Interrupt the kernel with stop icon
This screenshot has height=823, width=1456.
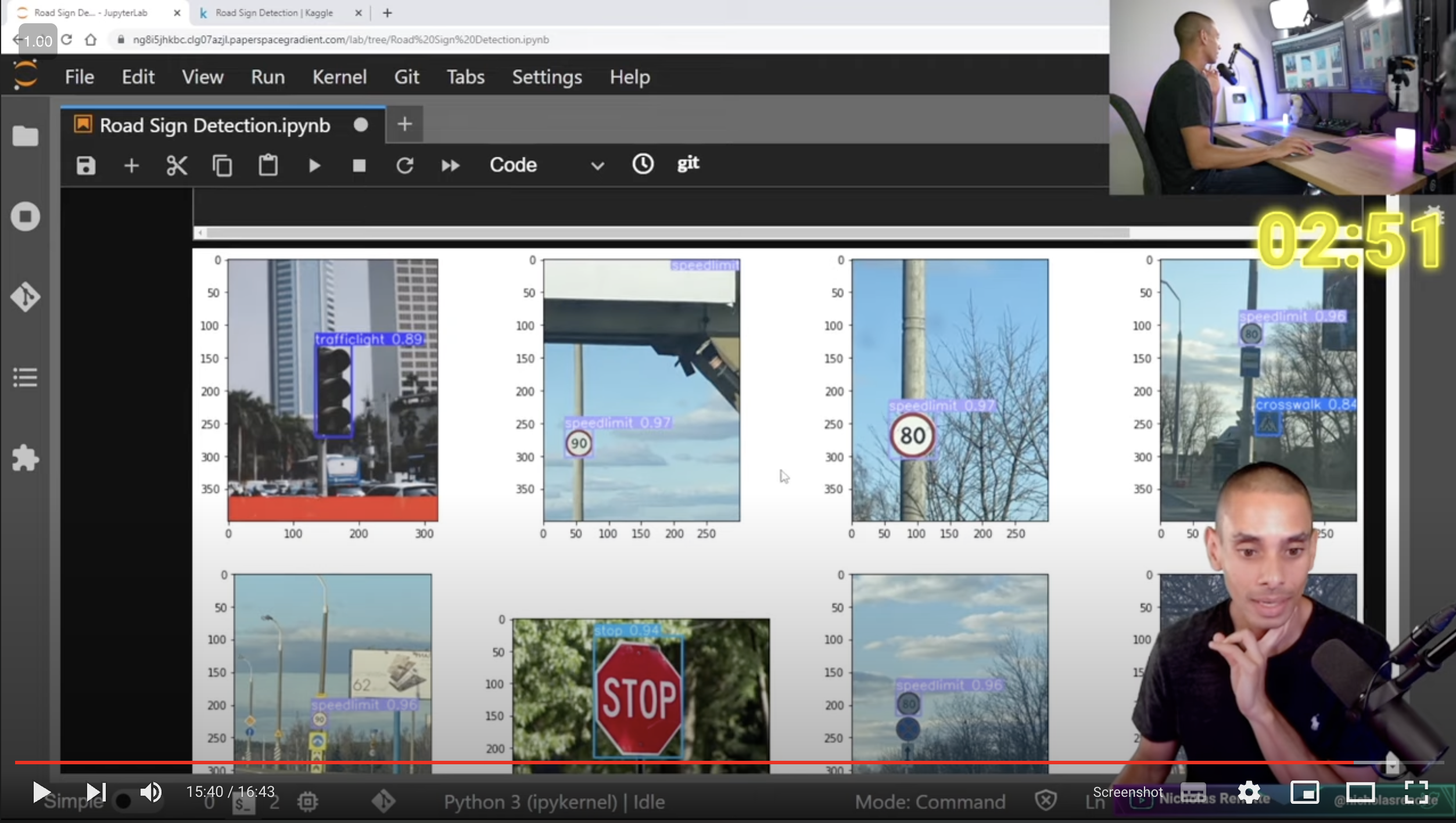359,166
